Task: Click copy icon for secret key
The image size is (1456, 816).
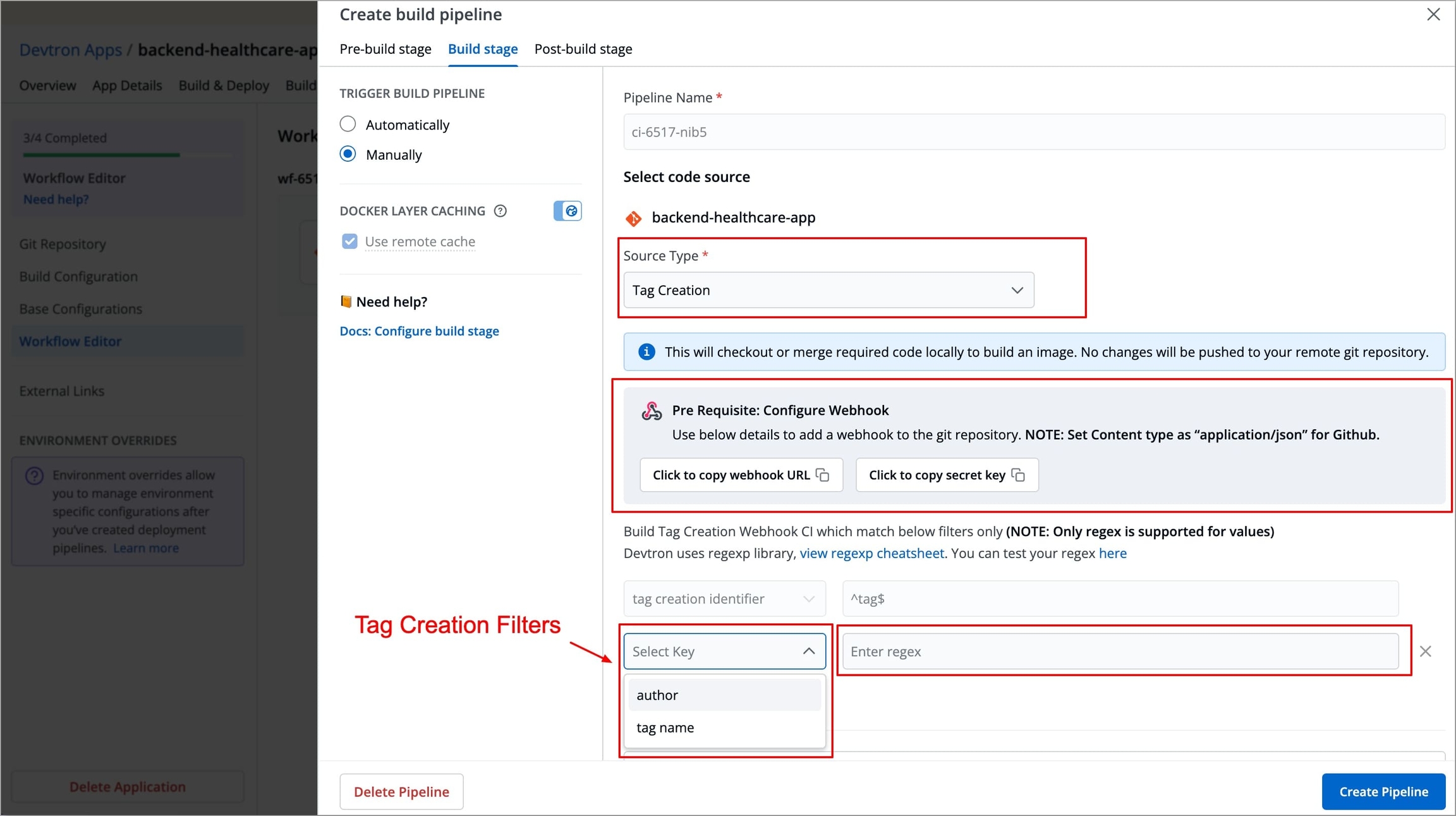Action: pos(1018,475)
